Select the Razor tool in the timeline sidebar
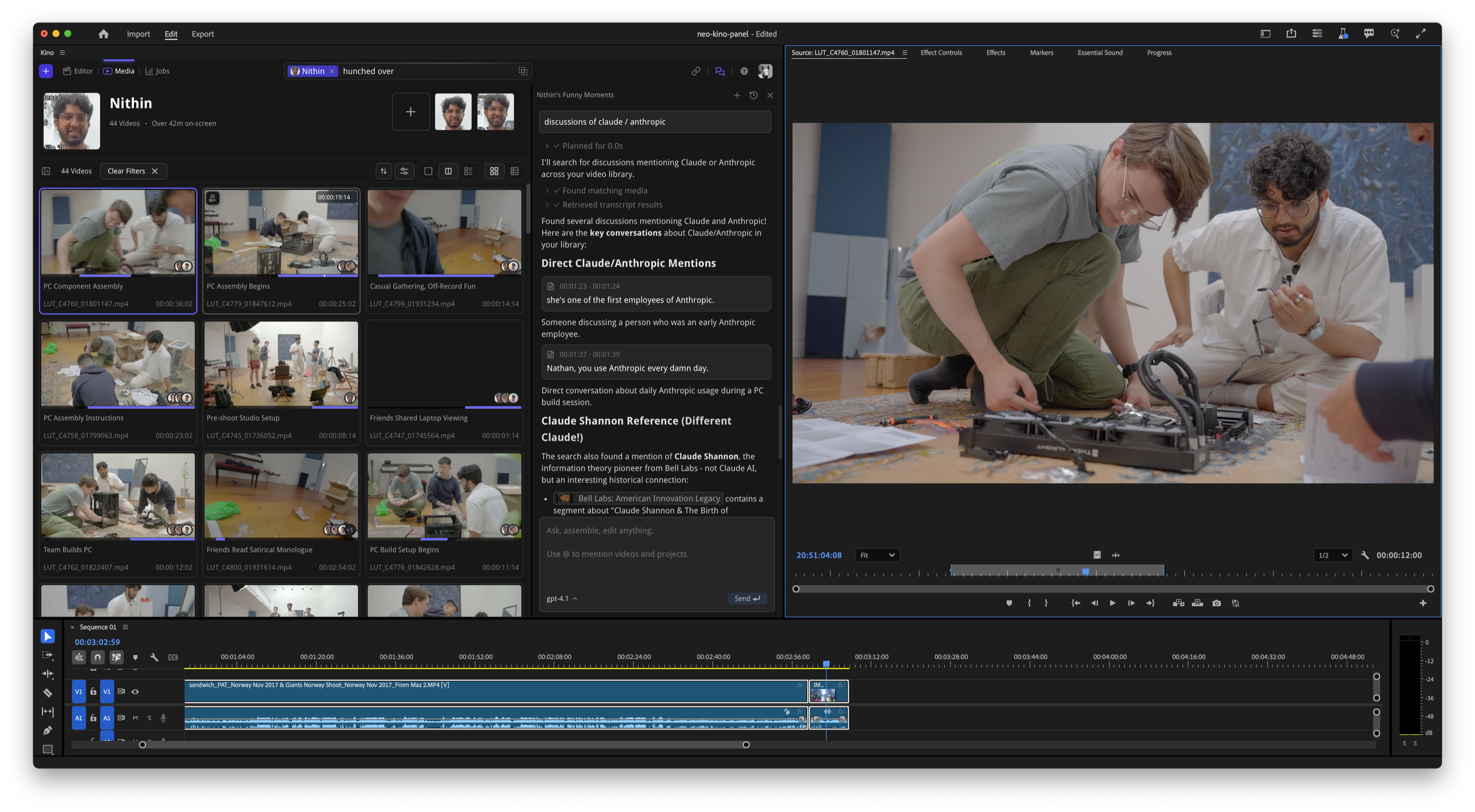Viewport: 1475px width, 812px height. (x=48, y=692)
